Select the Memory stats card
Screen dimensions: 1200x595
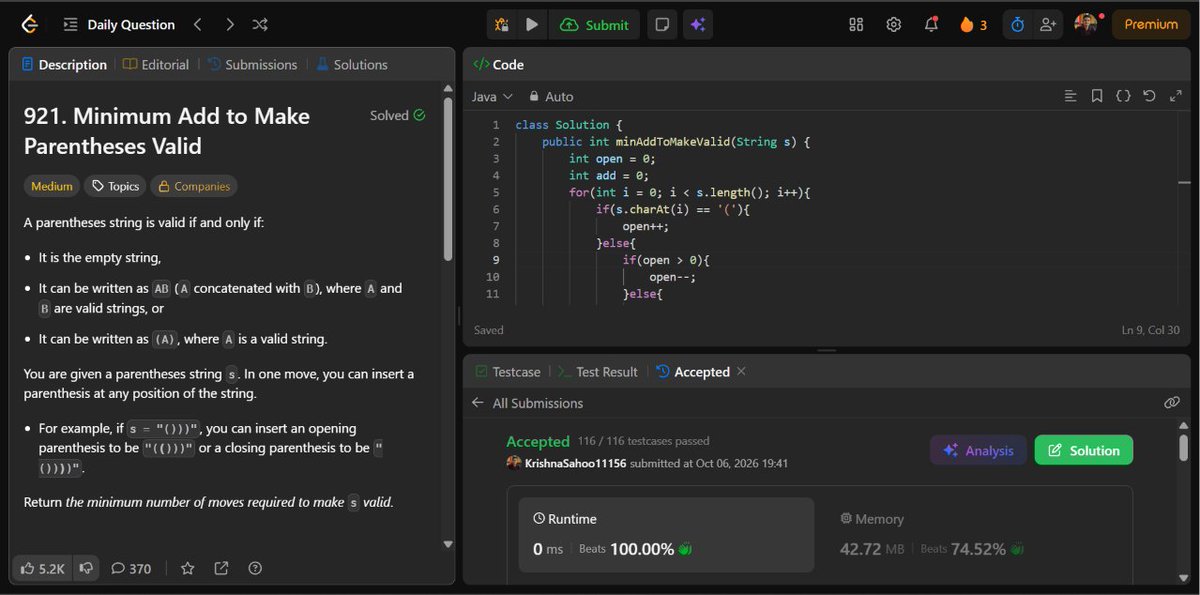click(975, 536)
